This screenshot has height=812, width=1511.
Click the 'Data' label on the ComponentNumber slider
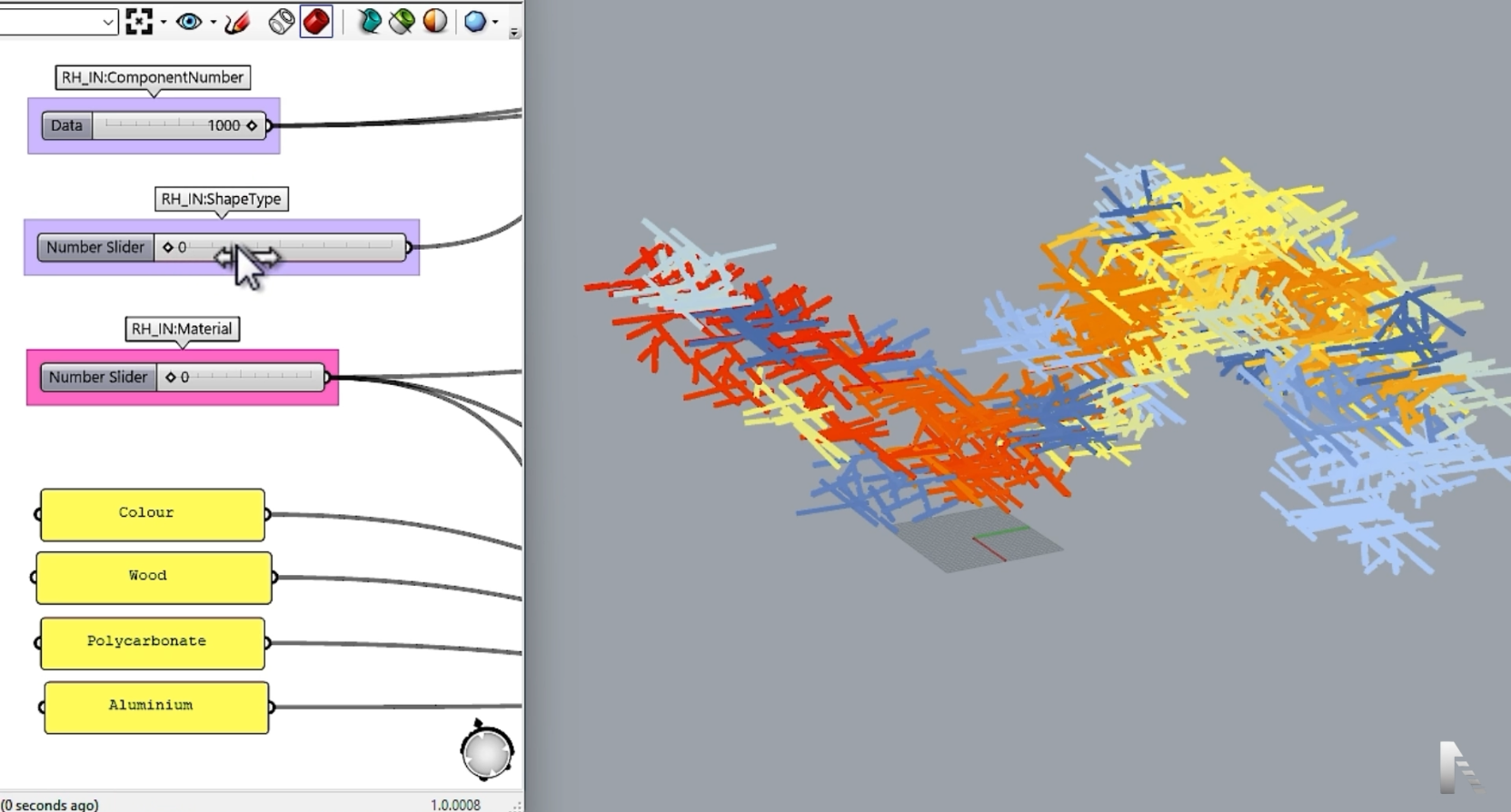(x=66, y=125)
